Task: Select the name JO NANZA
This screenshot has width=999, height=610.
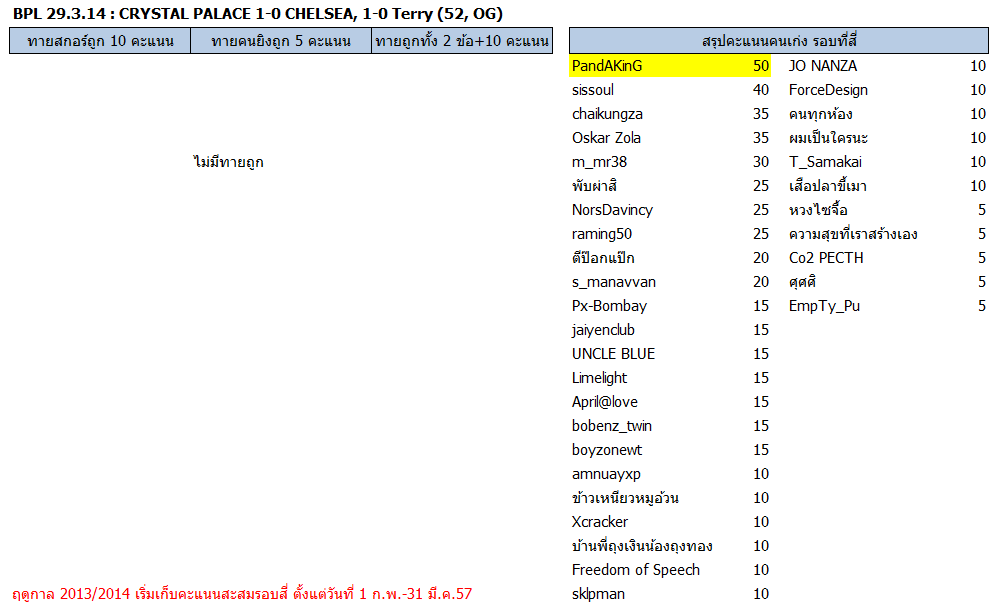Action: click(x=823, y=66)
